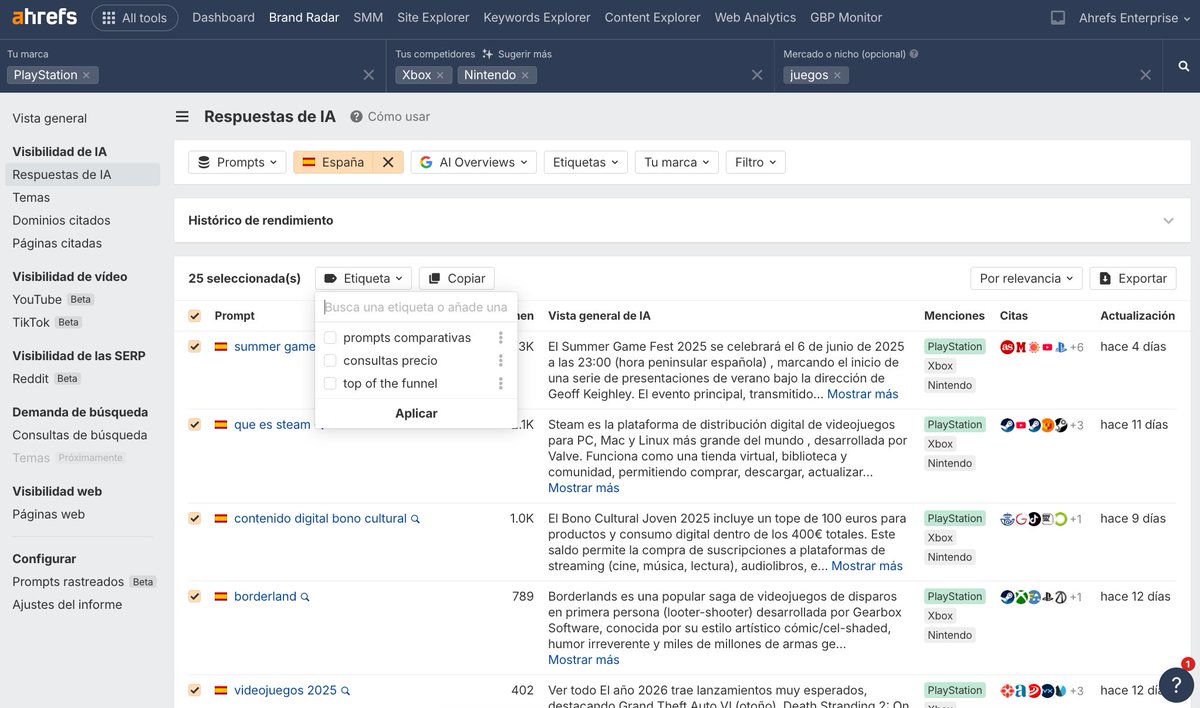This screenshot has height=708, width=1200.
Task: Uncheck the que es steam row checkbox
Action: tap(195, 425)
